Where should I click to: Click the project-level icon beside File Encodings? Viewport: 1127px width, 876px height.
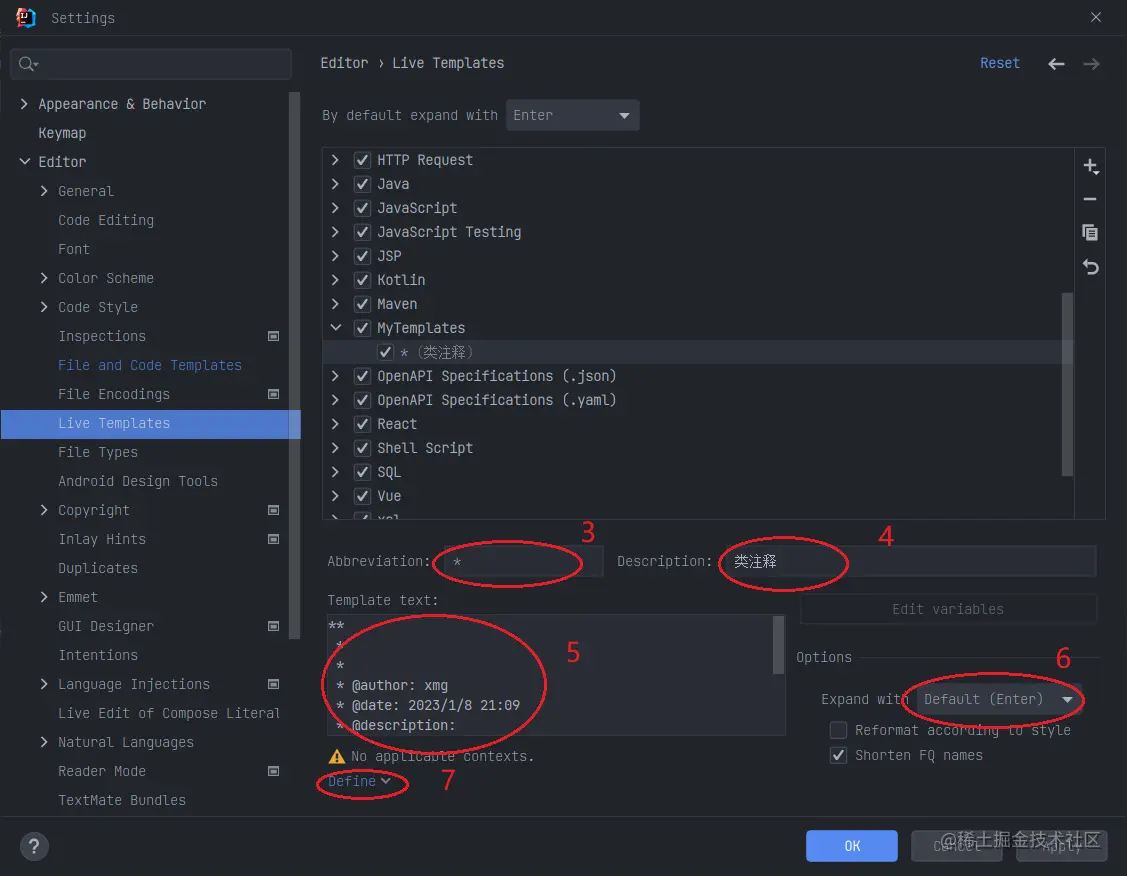click(273, 394)
